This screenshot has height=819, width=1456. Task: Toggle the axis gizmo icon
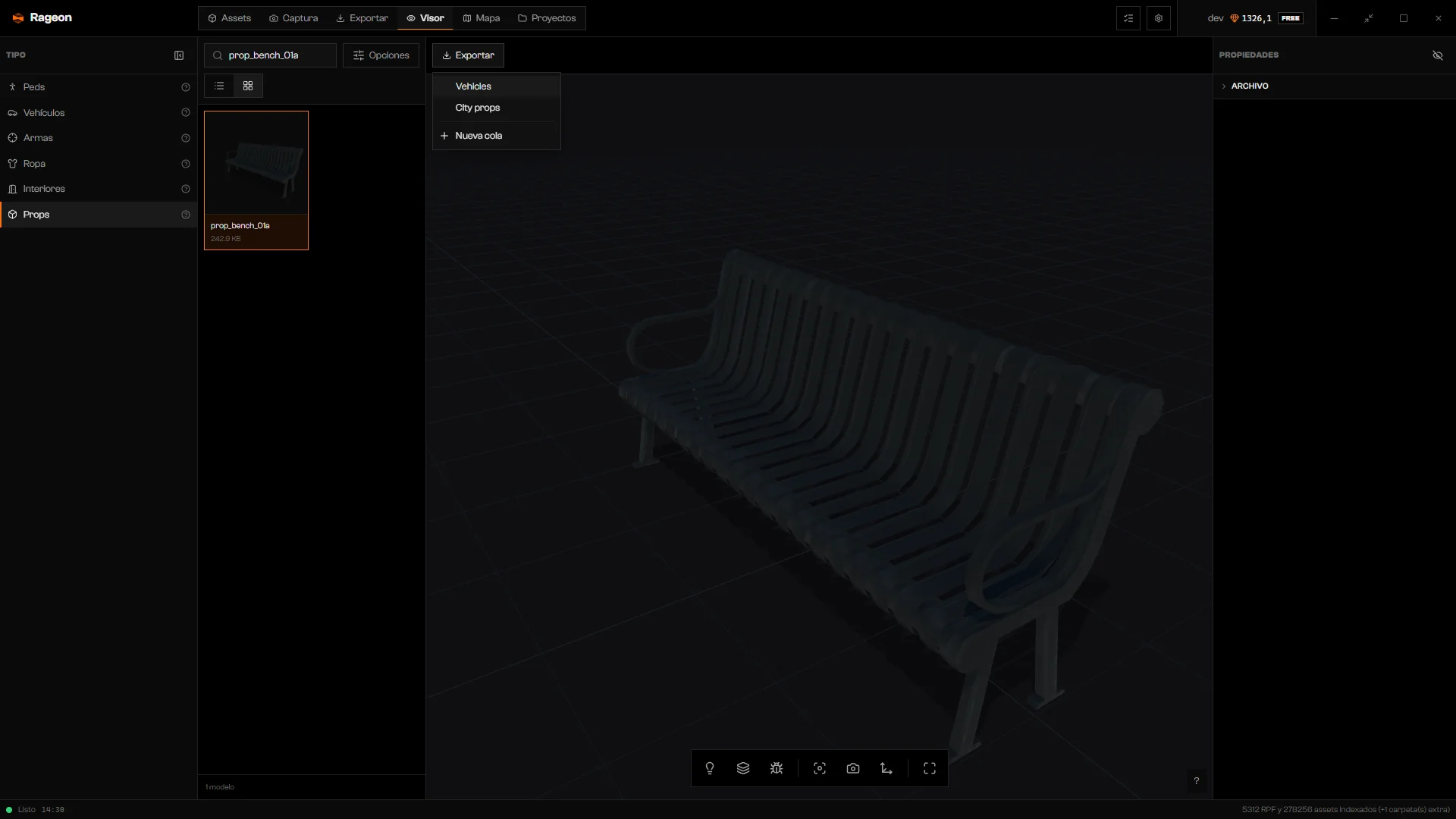coord(886,768)
